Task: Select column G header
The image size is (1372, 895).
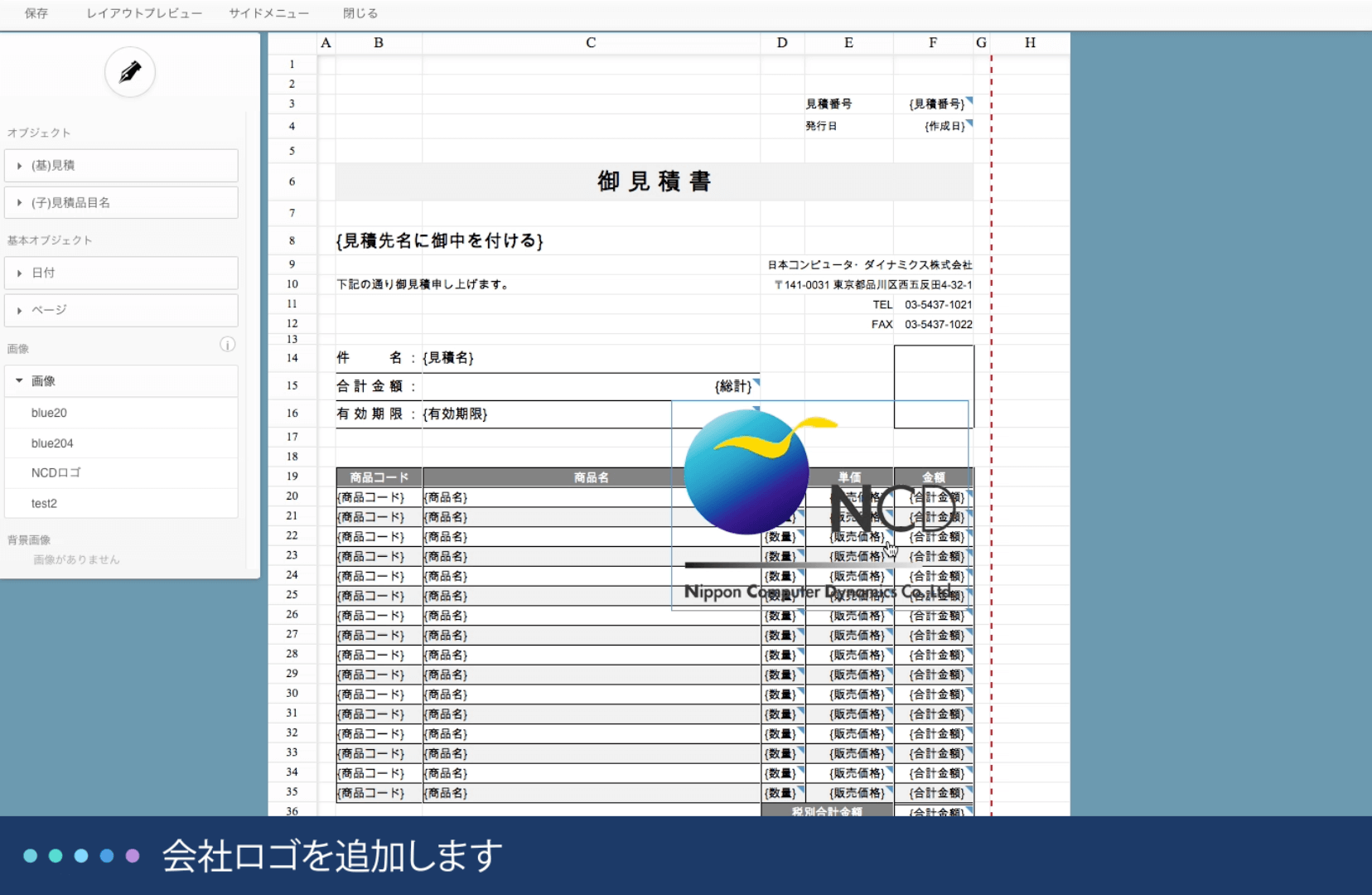Action: point(982,43)
